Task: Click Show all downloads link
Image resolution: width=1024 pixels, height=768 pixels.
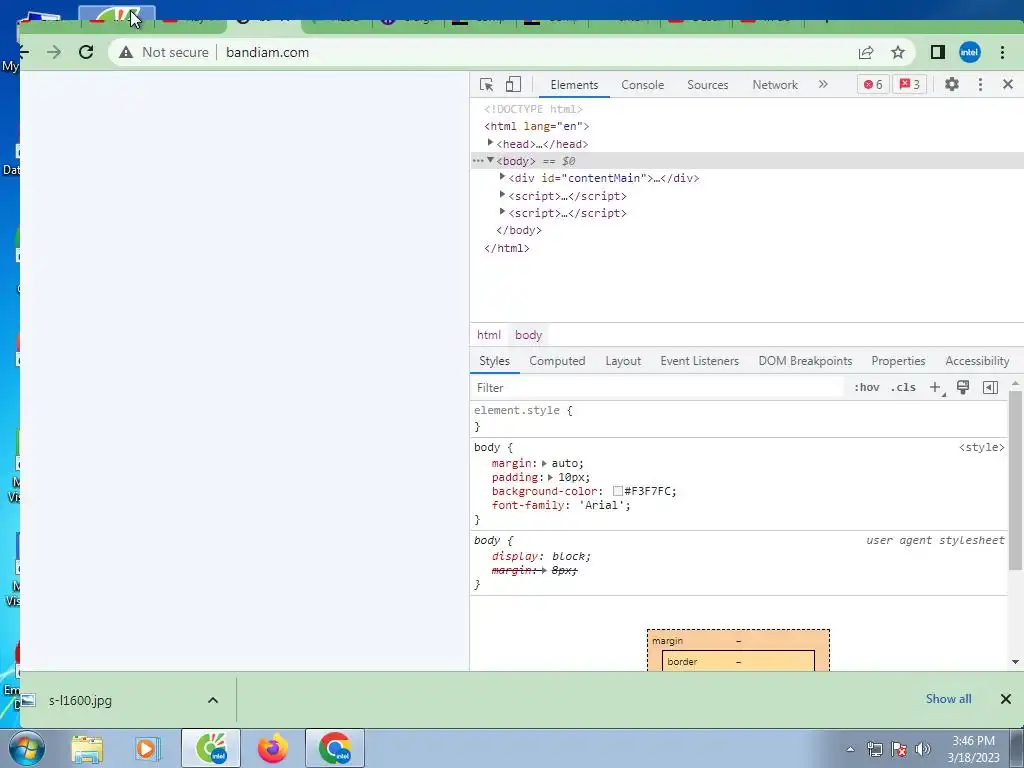Action: 948,699
